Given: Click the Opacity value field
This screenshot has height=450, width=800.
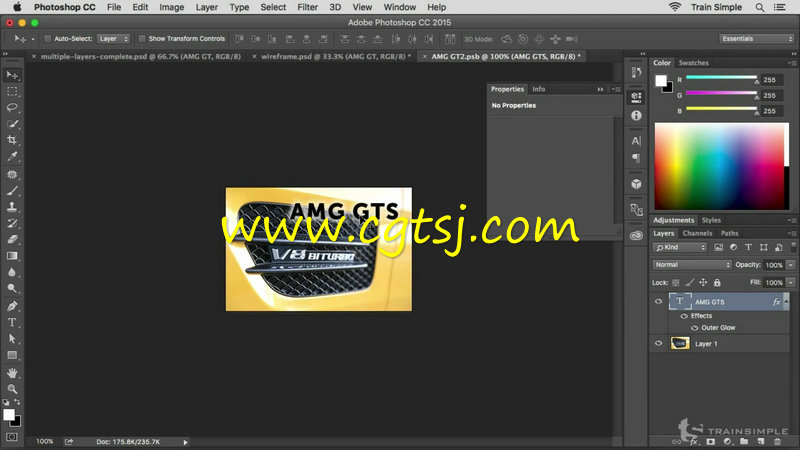Looking at the screenshot, I should 774,265.
